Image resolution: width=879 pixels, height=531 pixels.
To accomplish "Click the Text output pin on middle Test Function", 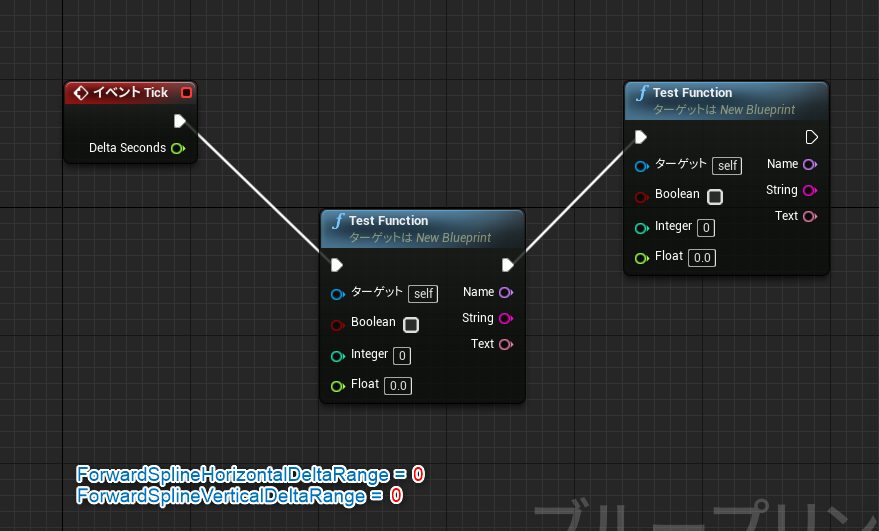I will tap(506, 344).
